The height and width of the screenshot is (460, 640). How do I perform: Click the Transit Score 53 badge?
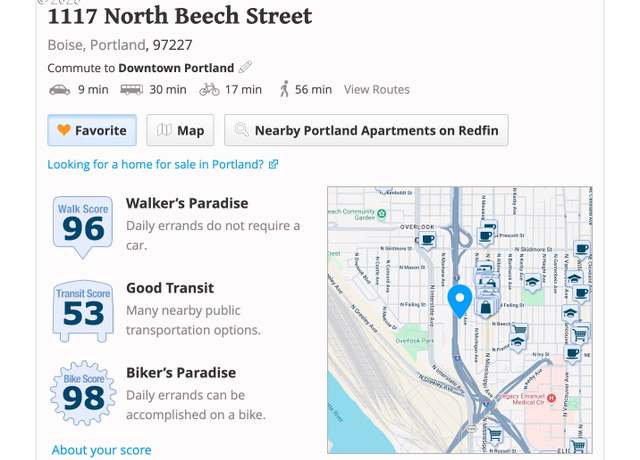coord(83,311)
